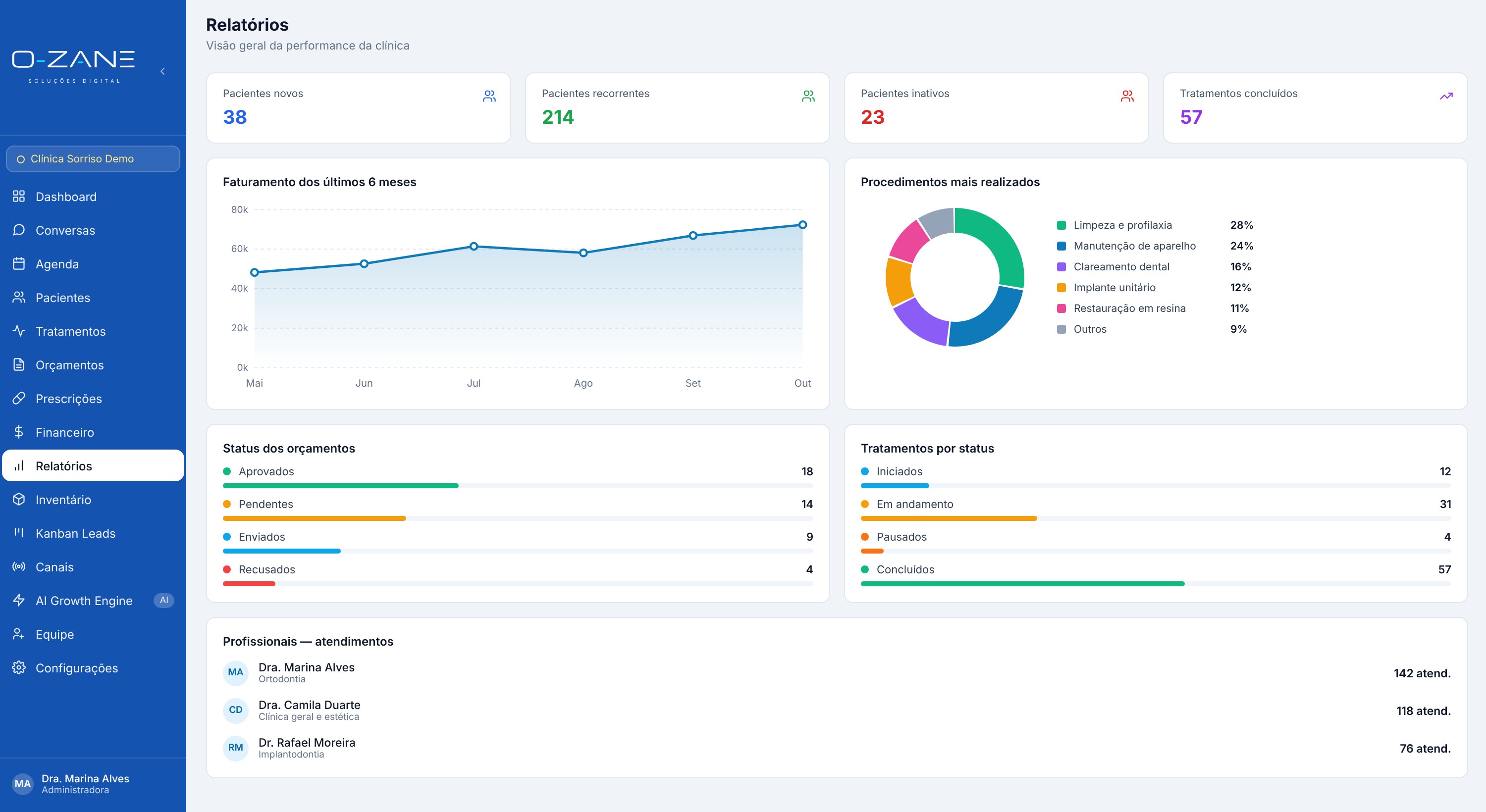Click the '142 atend.' value
Viewport: 1486px width, 812px height.
point(1422,673)
